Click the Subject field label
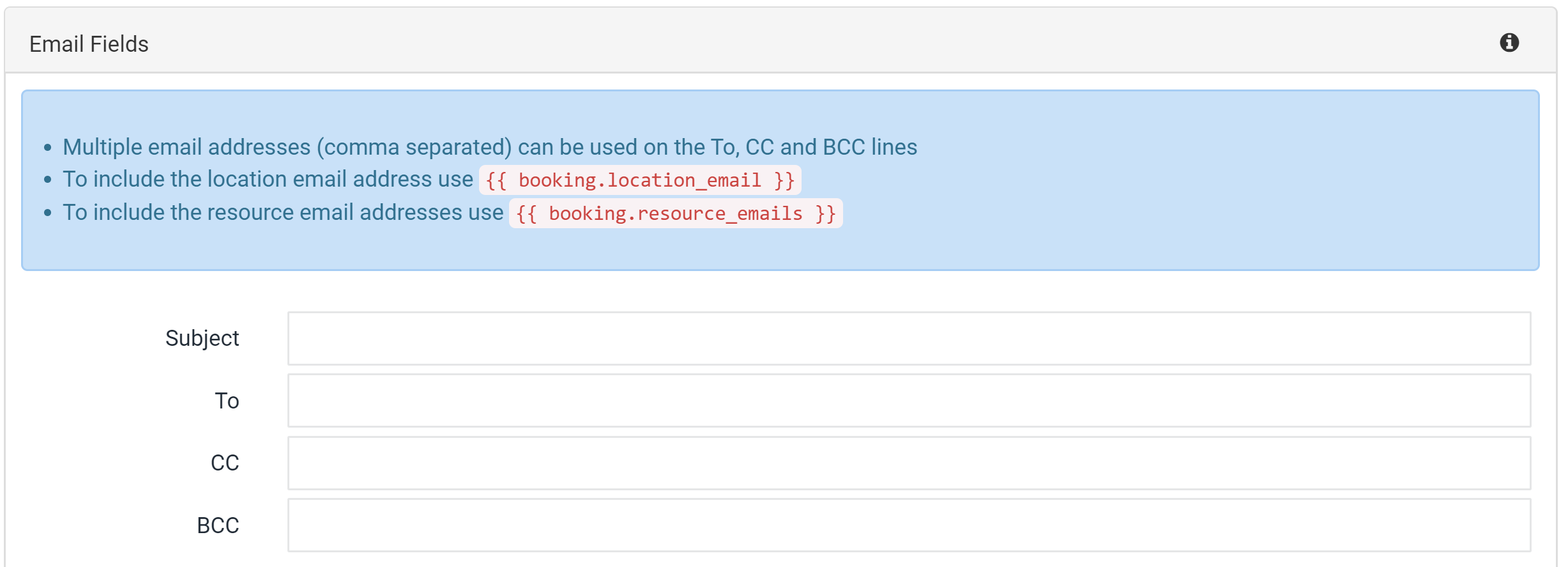Viewport: 1568px width, 567px height. [202, 338]
